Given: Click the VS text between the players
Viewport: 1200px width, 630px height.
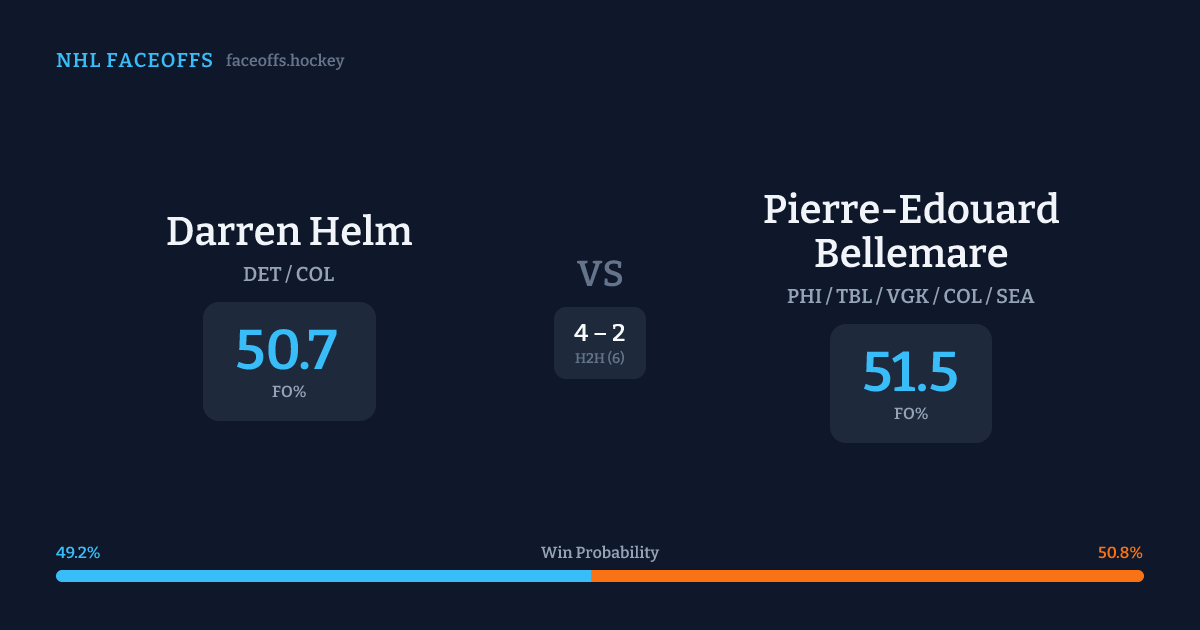Looking at the screenshot, I should click(600, 273).
